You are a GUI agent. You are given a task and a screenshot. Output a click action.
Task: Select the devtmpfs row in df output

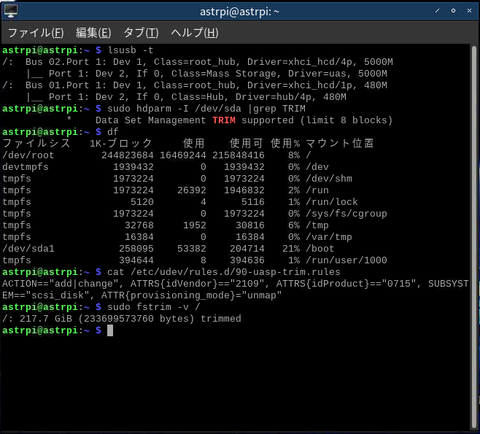(166, 167)
